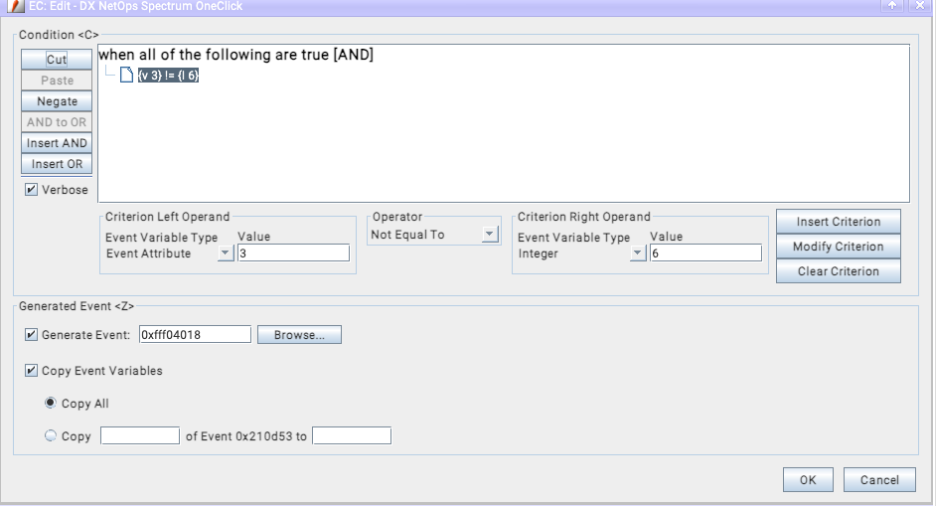Click the window maximize arrow icon

pos(893,8)
